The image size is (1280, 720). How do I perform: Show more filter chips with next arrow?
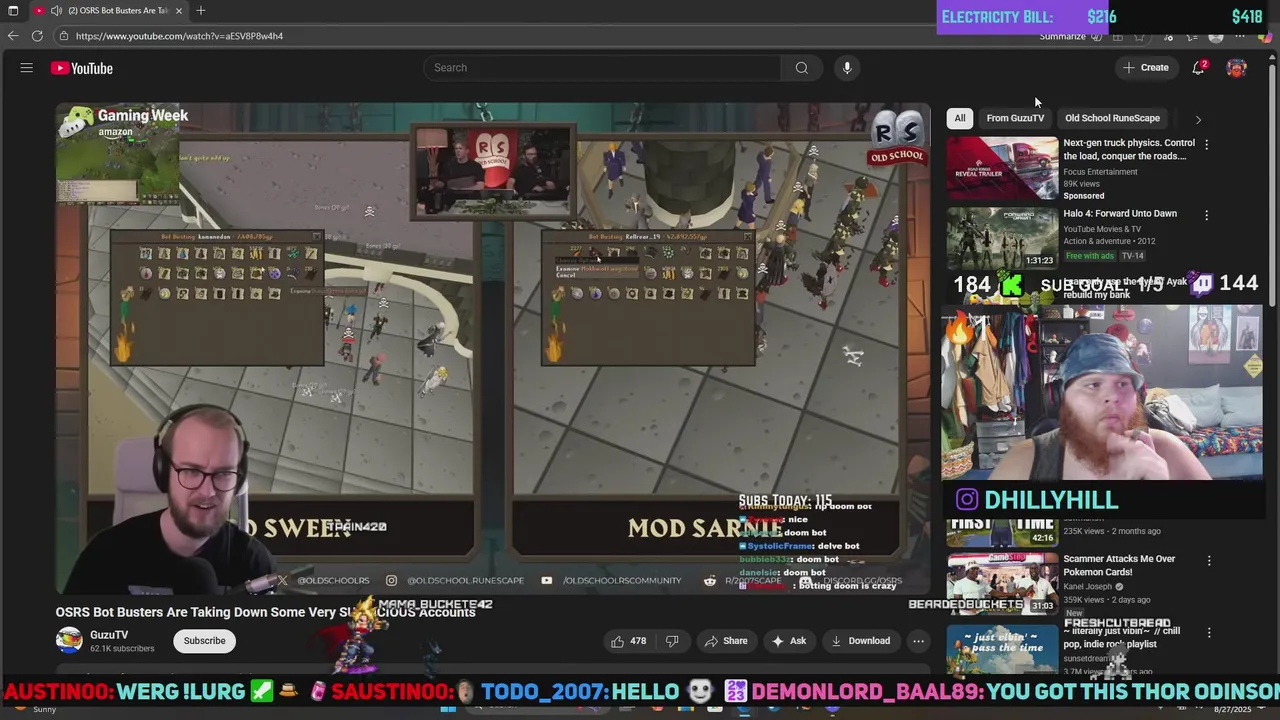[x=1198, y=119]
